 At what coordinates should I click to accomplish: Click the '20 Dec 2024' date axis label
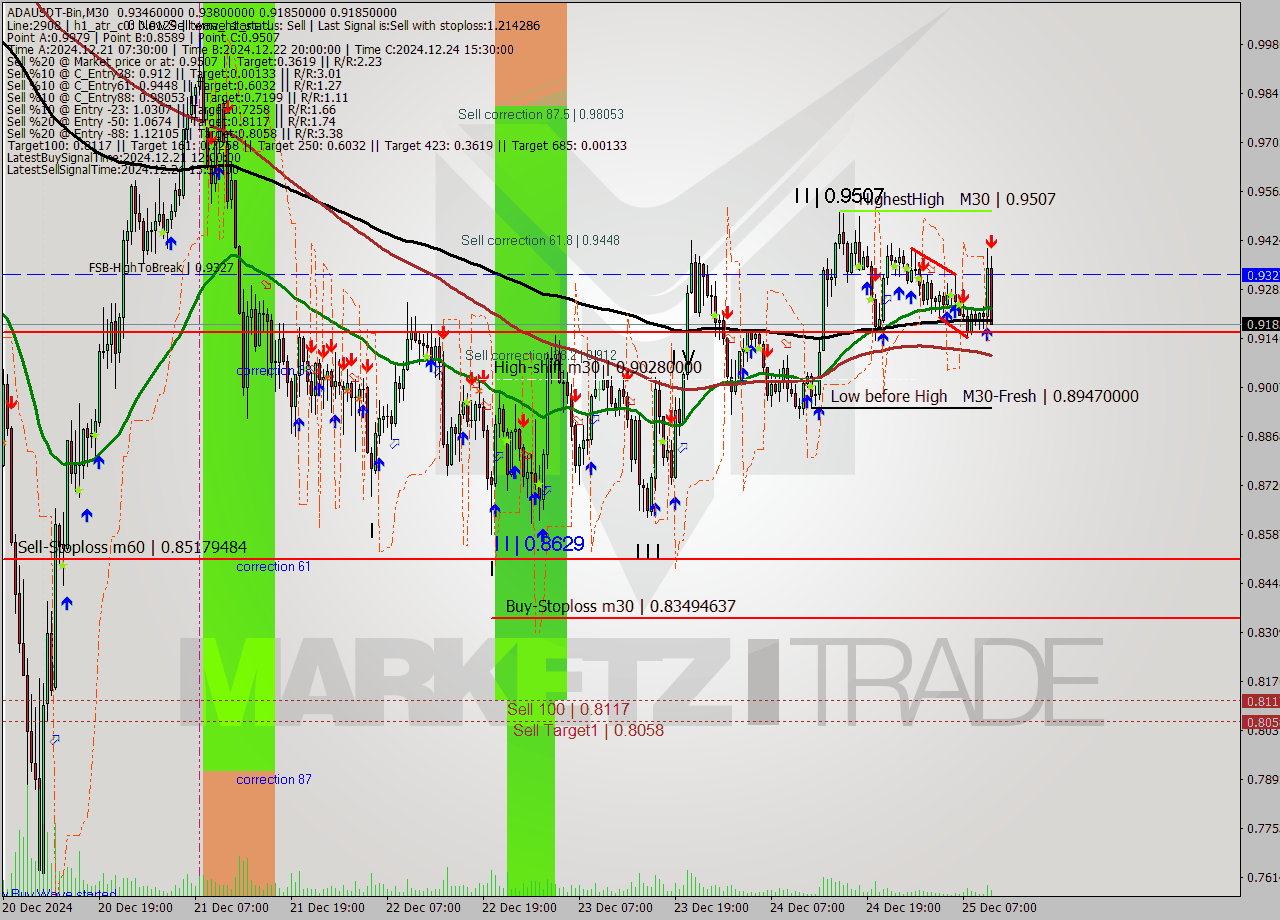(x=38, y=908)
